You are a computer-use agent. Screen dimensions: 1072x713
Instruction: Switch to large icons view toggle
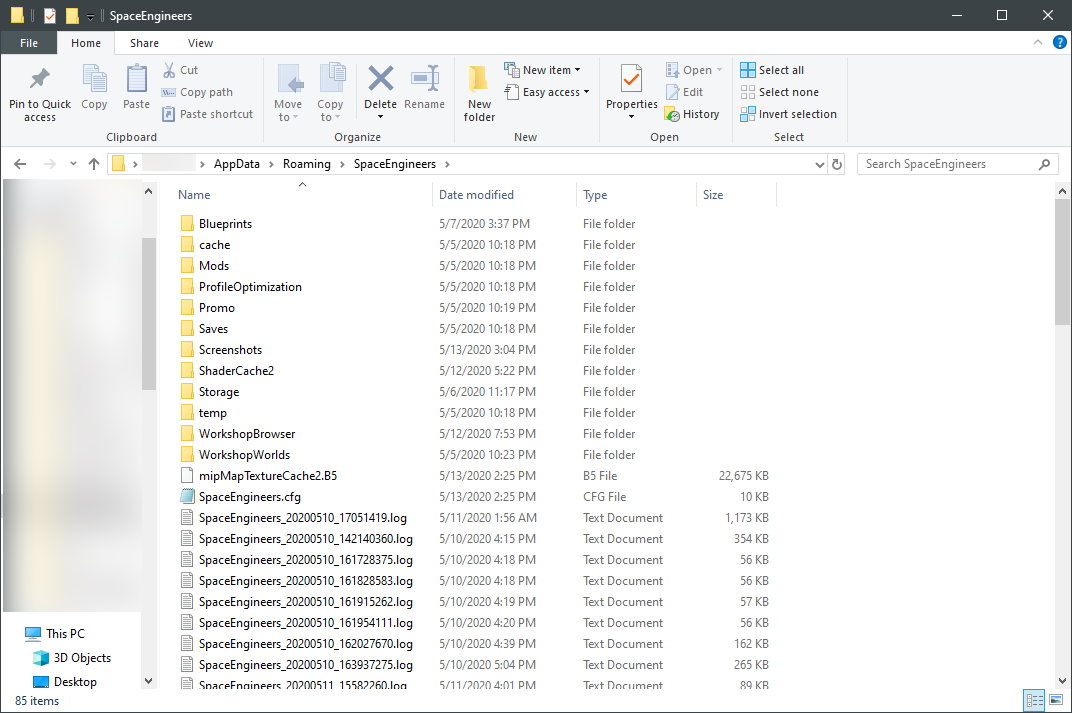[x=1055, y=700]
